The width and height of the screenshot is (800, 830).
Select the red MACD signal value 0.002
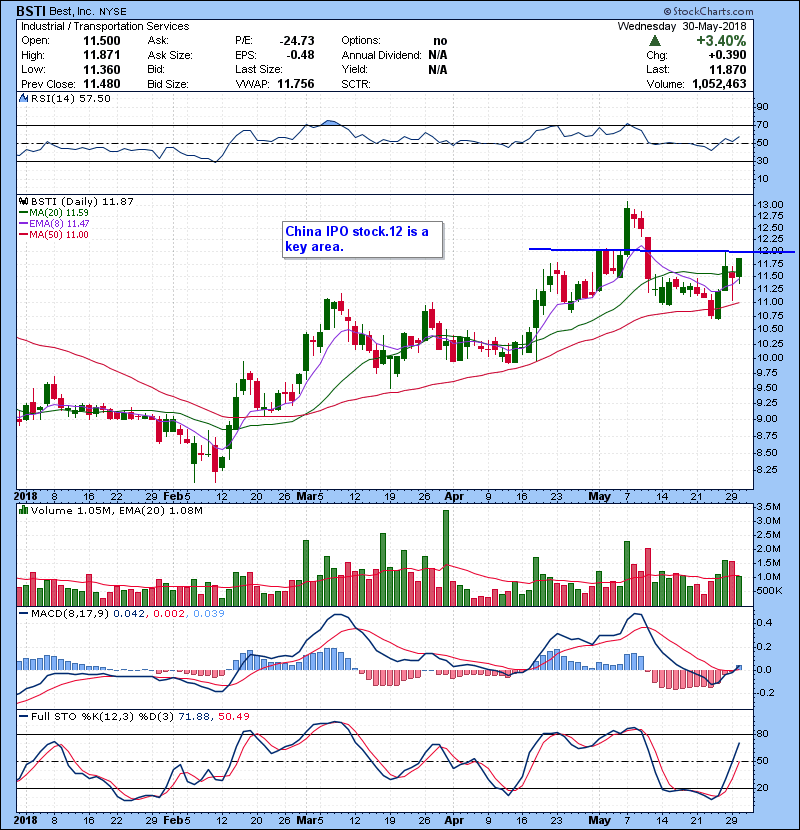point(169,614)
